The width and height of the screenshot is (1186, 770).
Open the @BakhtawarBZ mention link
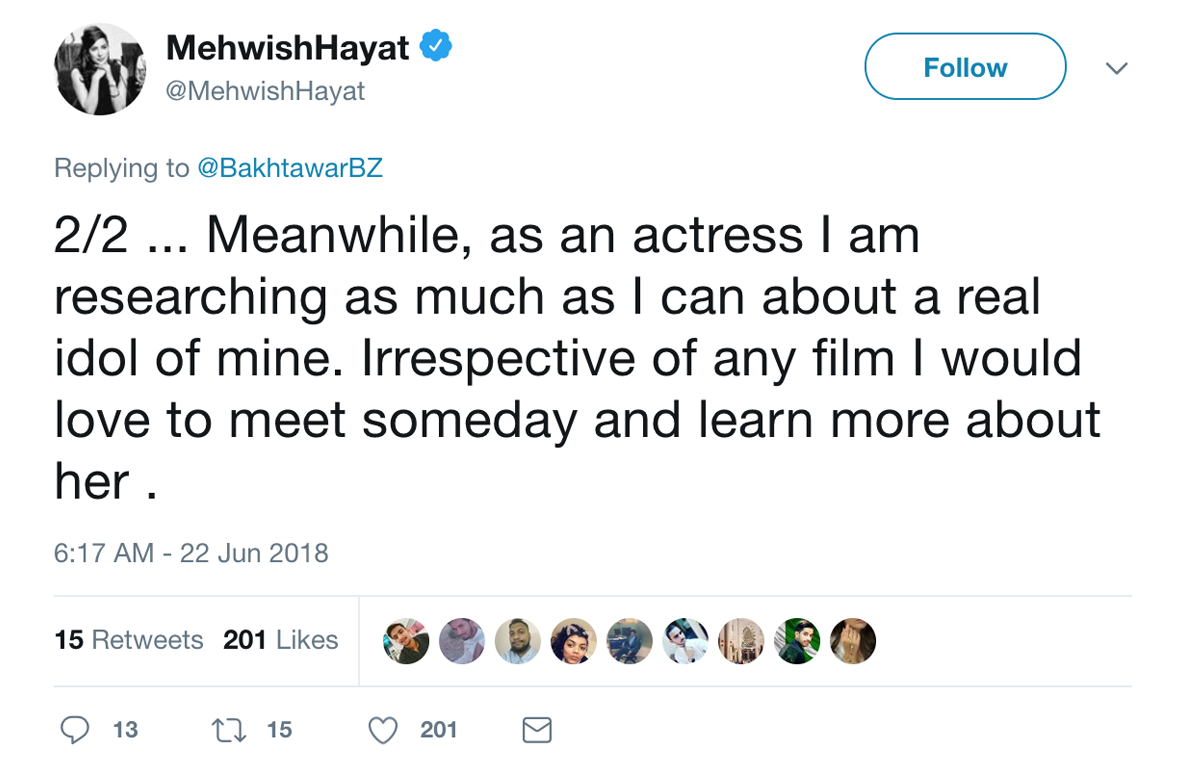pos(290,168)
